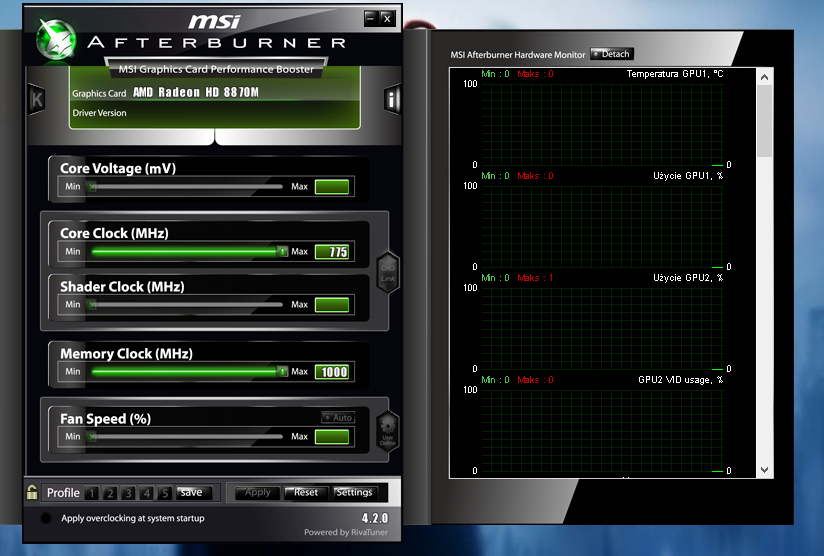Click the Użycie GPU2 graph

pyautogui.click(x=602, y=328)
